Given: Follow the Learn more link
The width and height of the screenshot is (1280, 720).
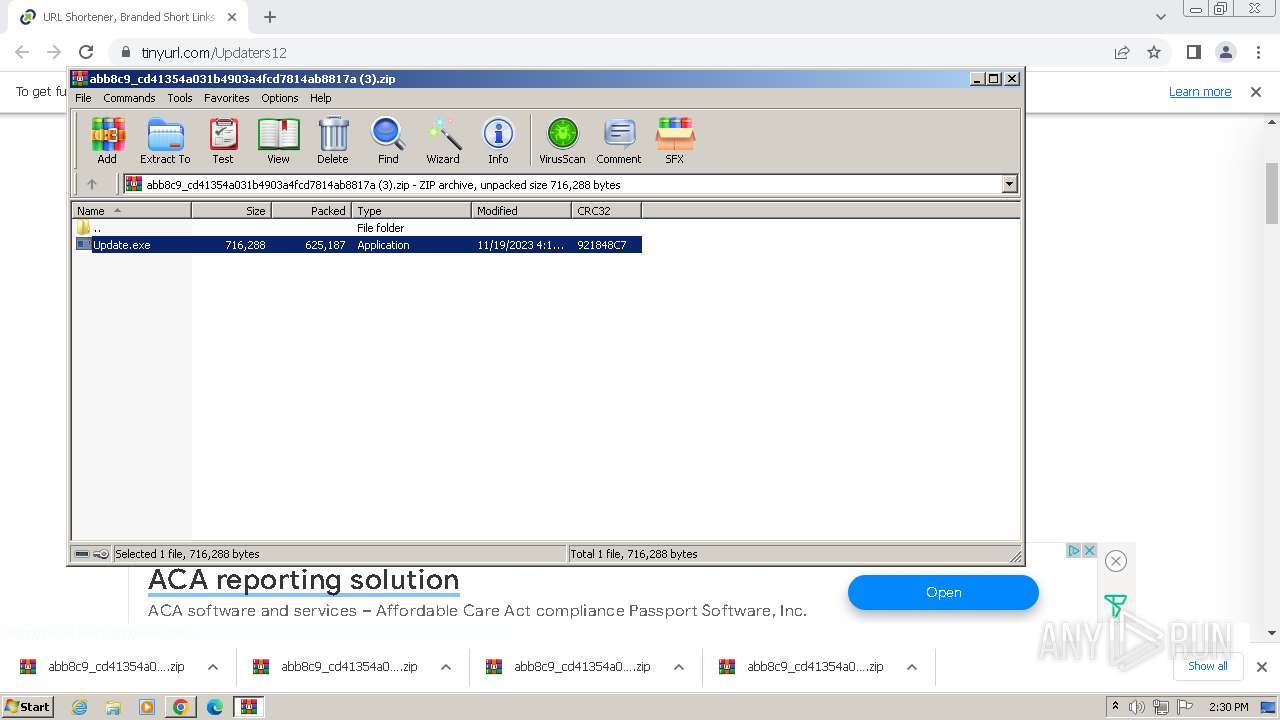Looking at the screenshot, I should (x=1200, y=91).
